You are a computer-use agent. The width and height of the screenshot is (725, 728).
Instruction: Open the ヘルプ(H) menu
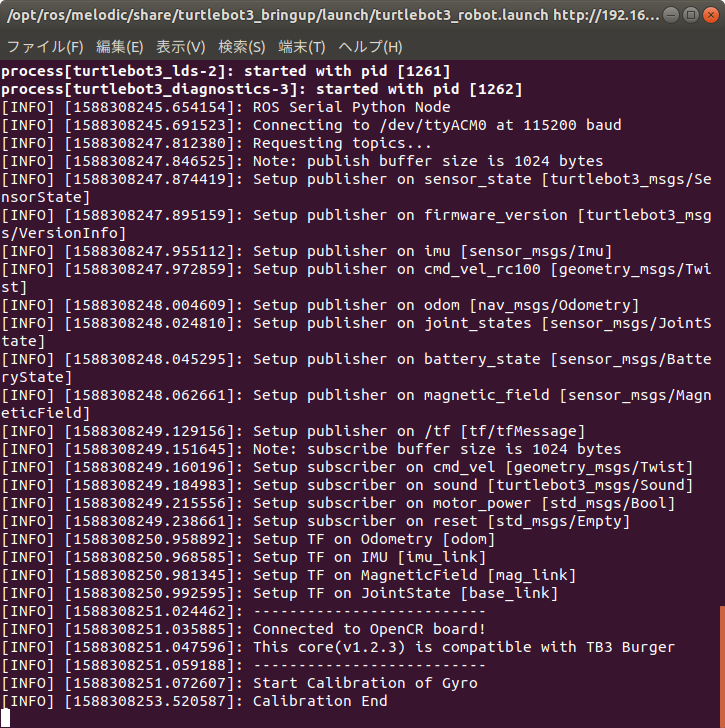pos(370,47)
